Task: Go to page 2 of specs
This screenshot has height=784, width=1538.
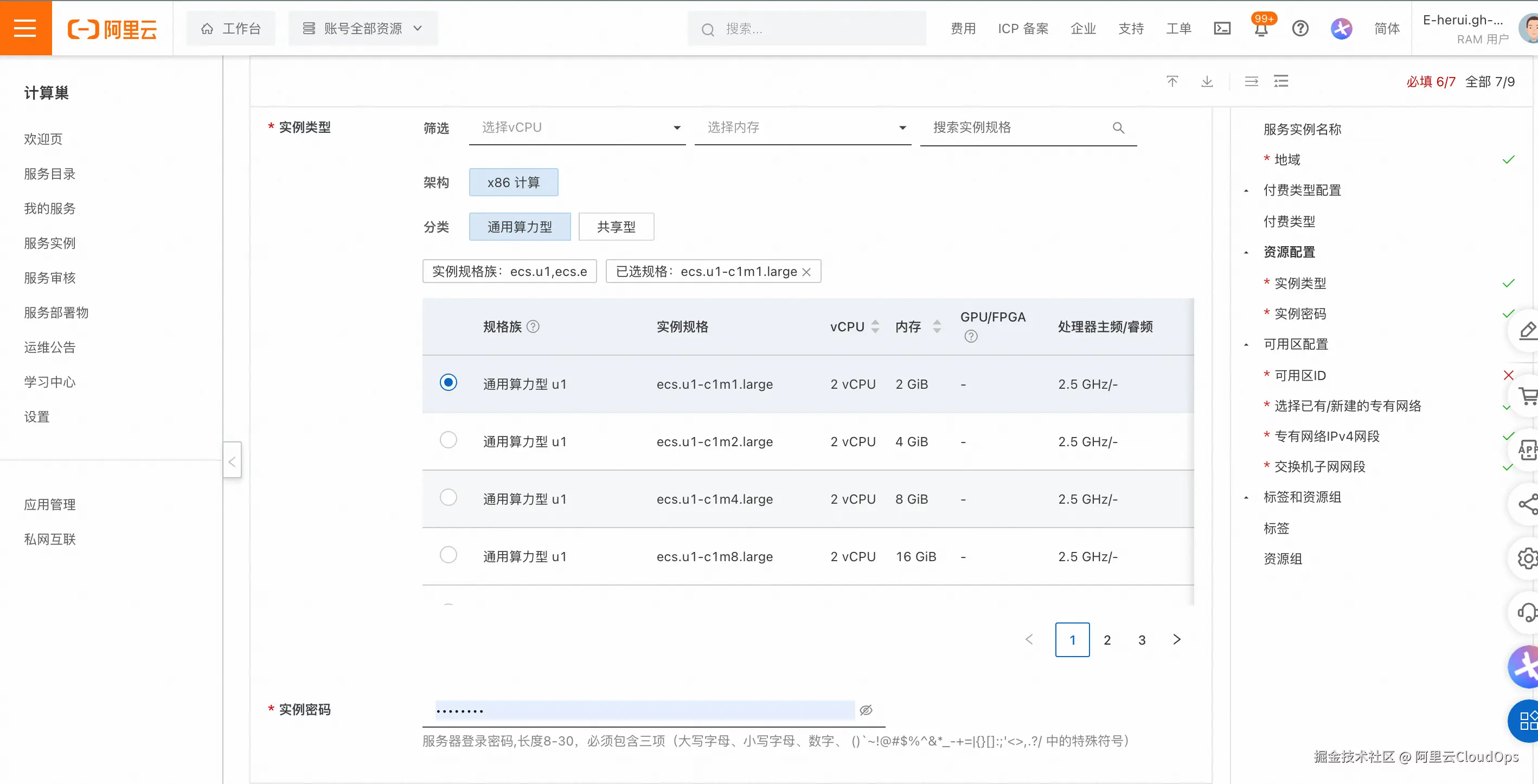Action: coord(1107,640)
